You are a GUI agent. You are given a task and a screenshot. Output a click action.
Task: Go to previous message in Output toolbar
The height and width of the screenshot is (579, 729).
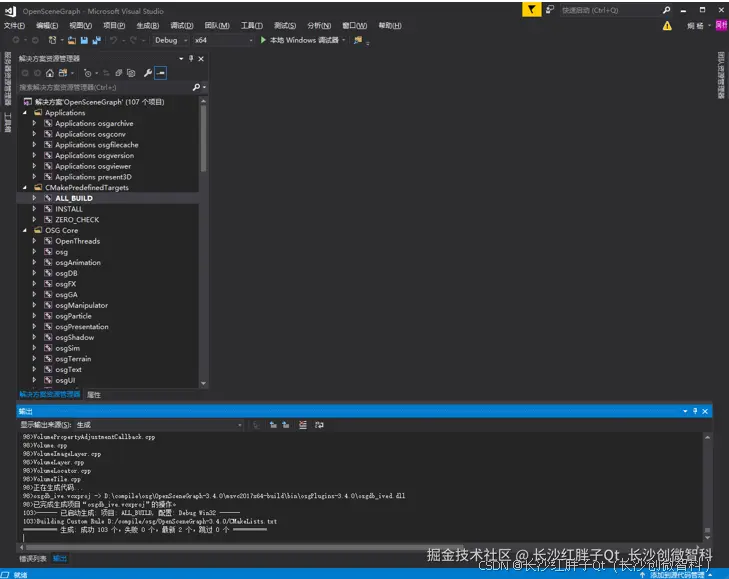click(273, 425)
